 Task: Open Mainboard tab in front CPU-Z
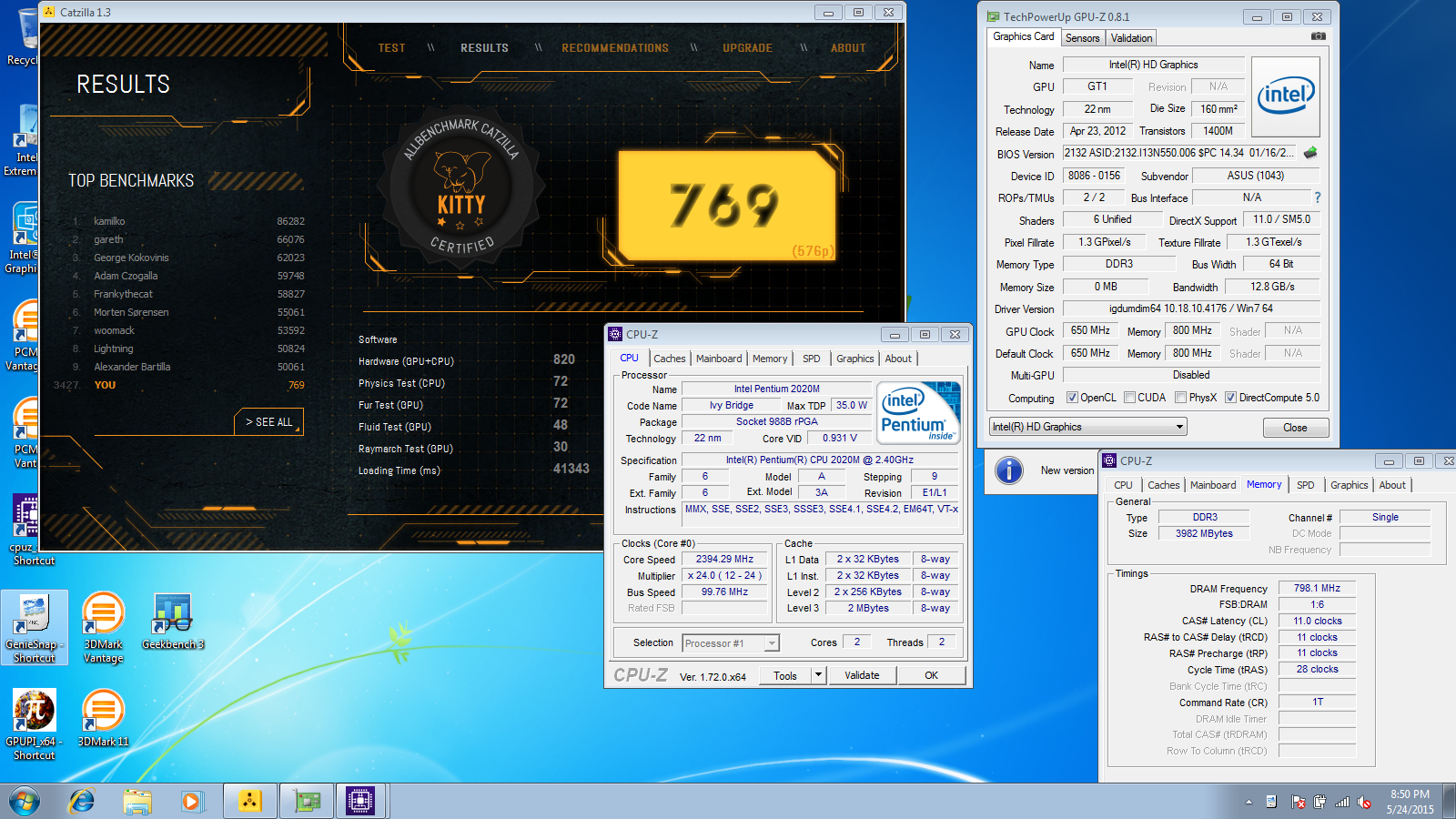(719, 359)
